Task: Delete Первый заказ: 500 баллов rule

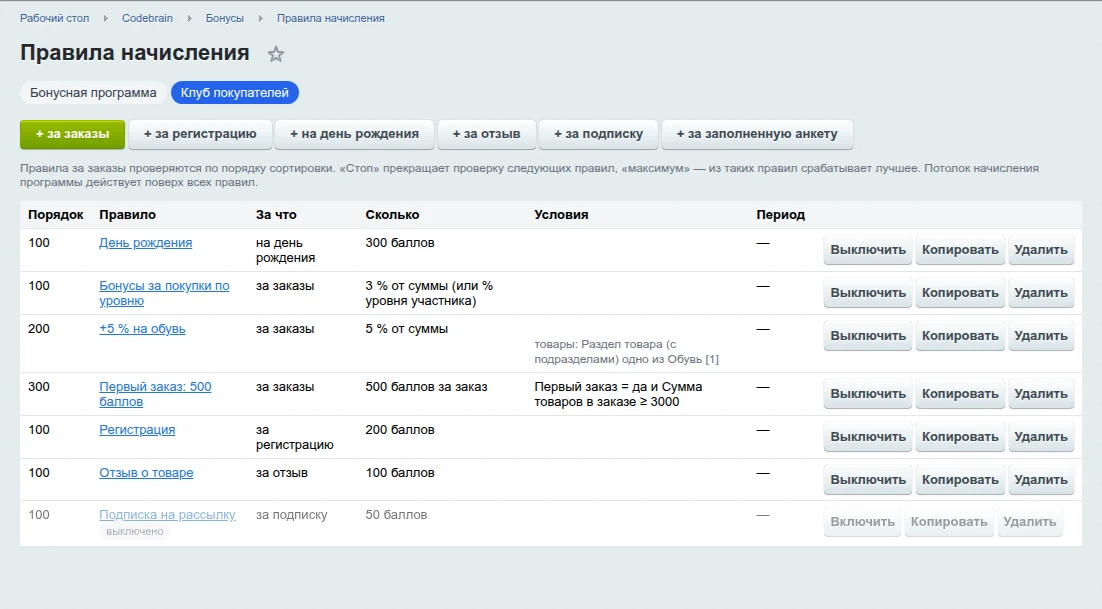Action: click(1041, 394)
